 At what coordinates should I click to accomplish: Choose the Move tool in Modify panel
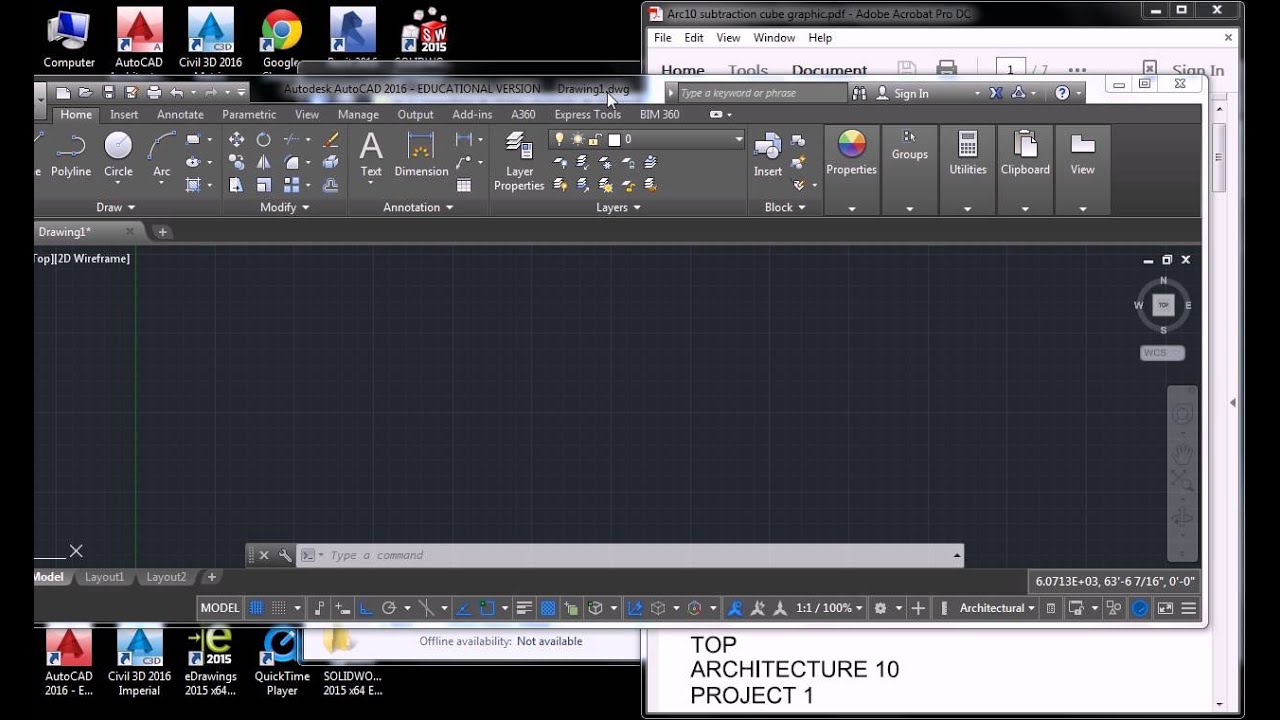(x=236, y=140)
